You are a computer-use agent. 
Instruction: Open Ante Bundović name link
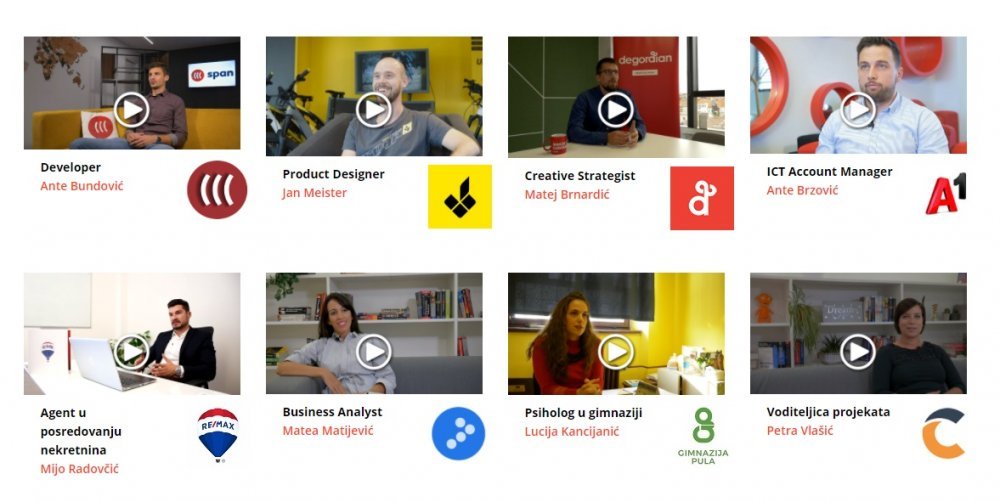(x=82, y=186)
